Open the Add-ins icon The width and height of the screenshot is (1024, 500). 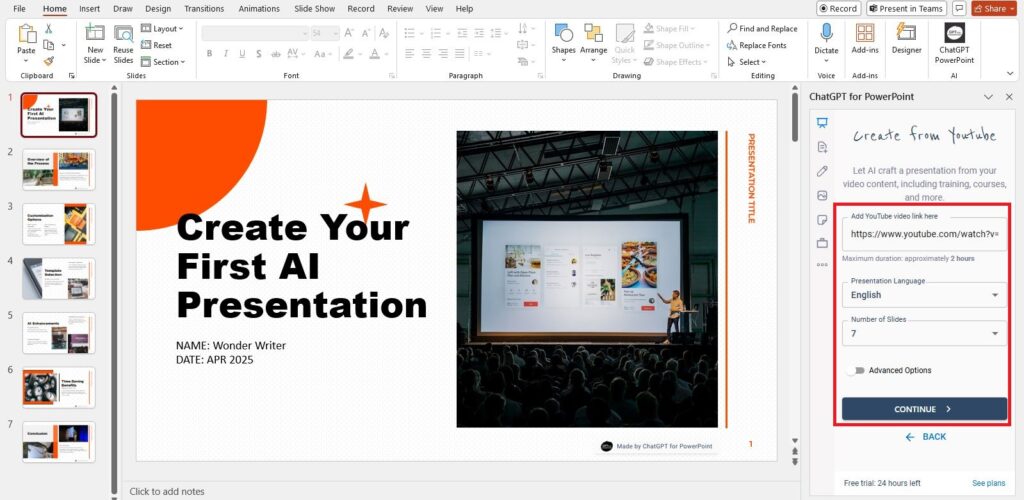(865, 33)
